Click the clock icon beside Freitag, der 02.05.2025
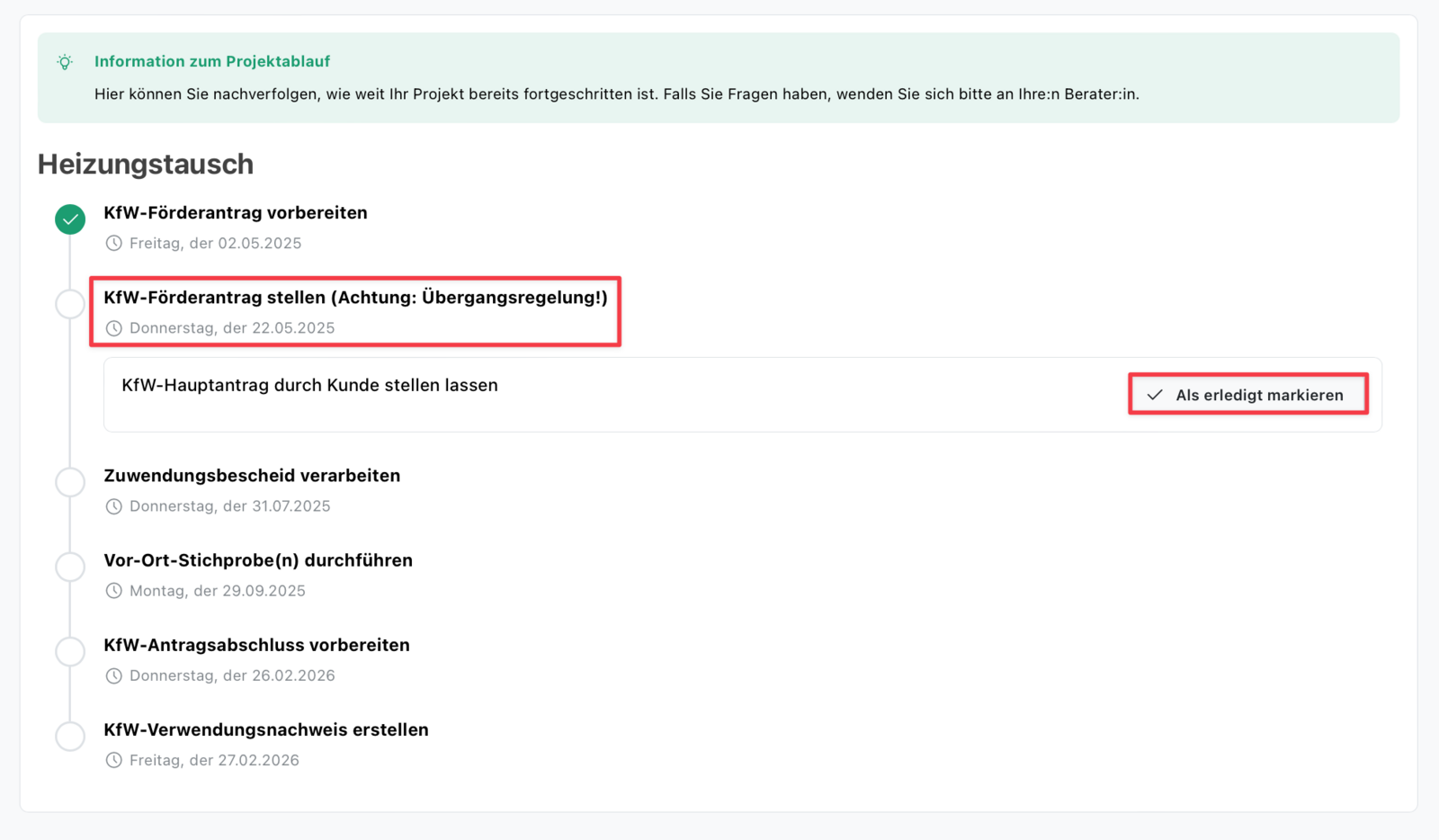 (113, 243)
